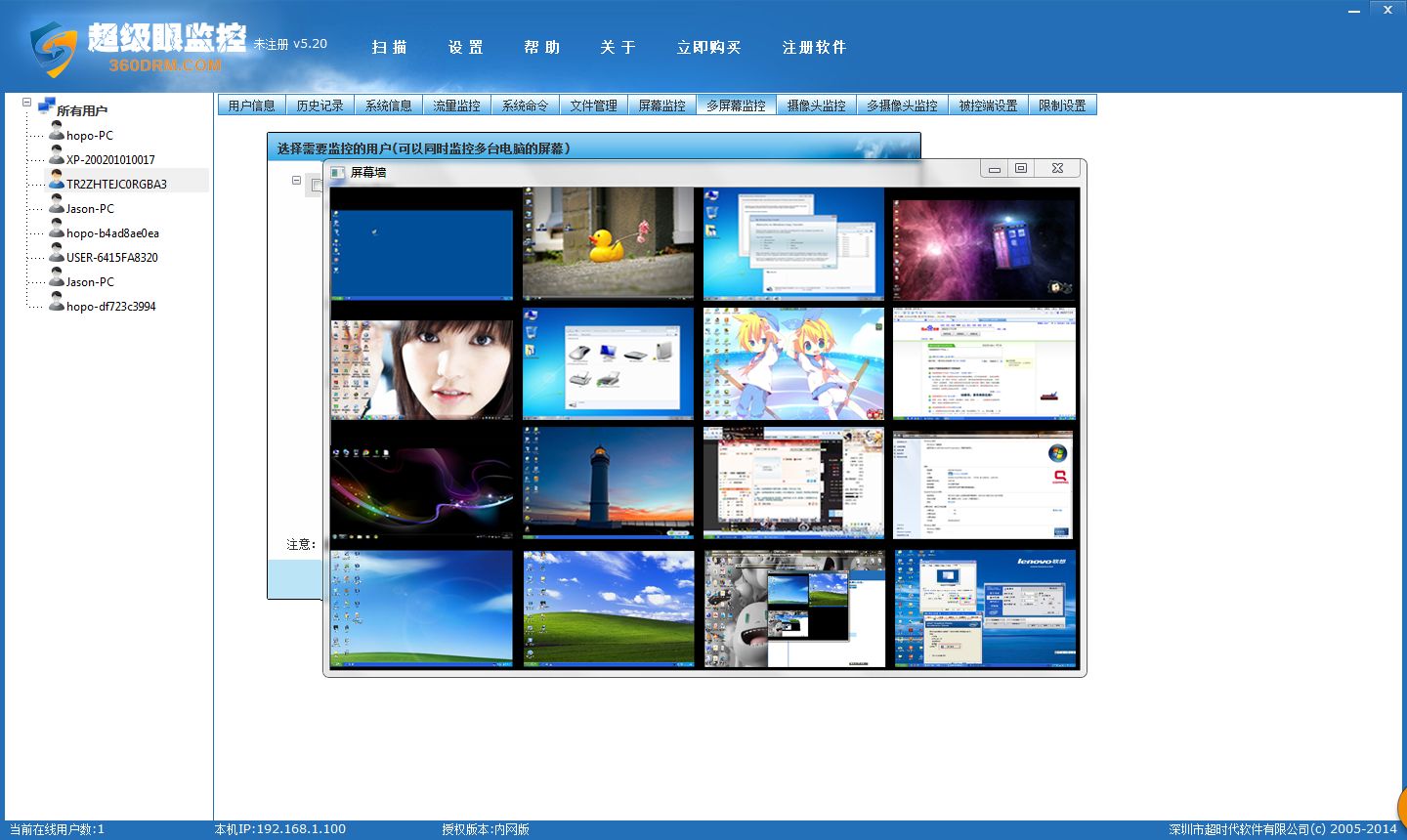
Task: Switch to the 屏幕监控 tab
Action: [662, 105]
